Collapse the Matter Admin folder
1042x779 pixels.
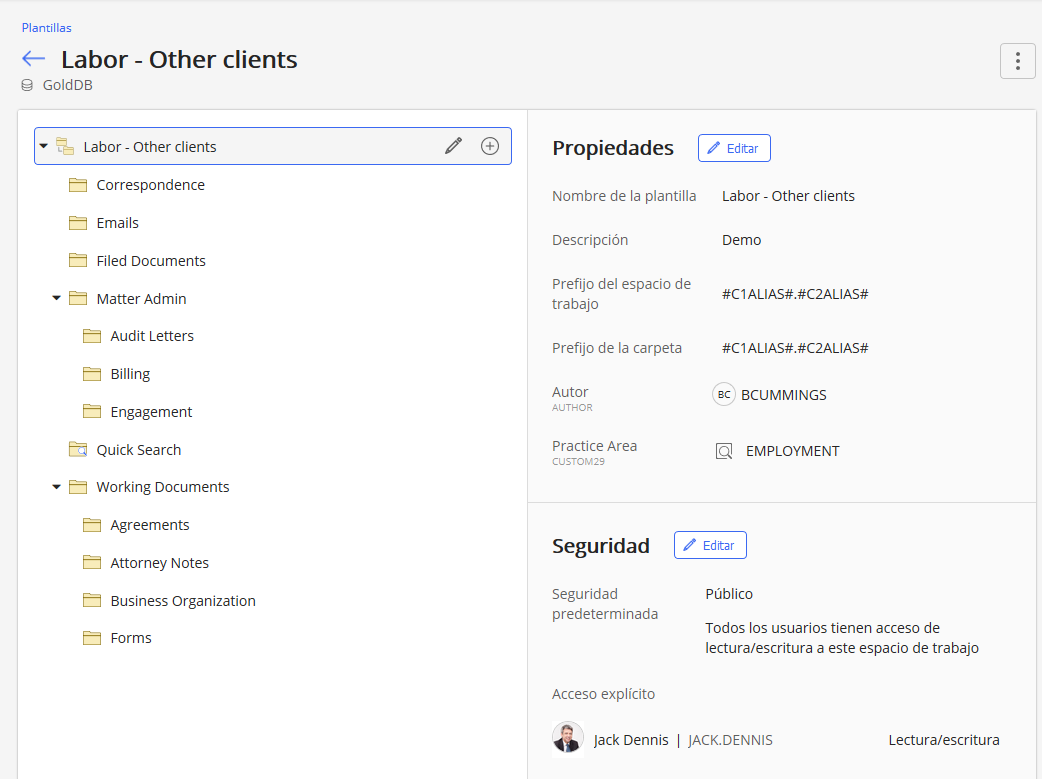[x=57, y=298]
